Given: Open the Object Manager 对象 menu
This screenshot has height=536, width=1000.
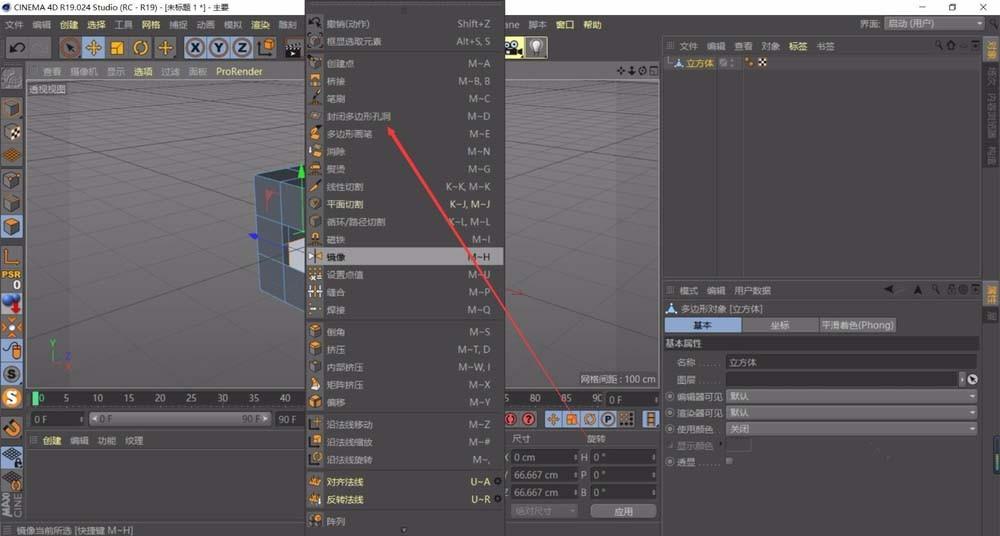Looking at the screenshot, I should 770,46.
